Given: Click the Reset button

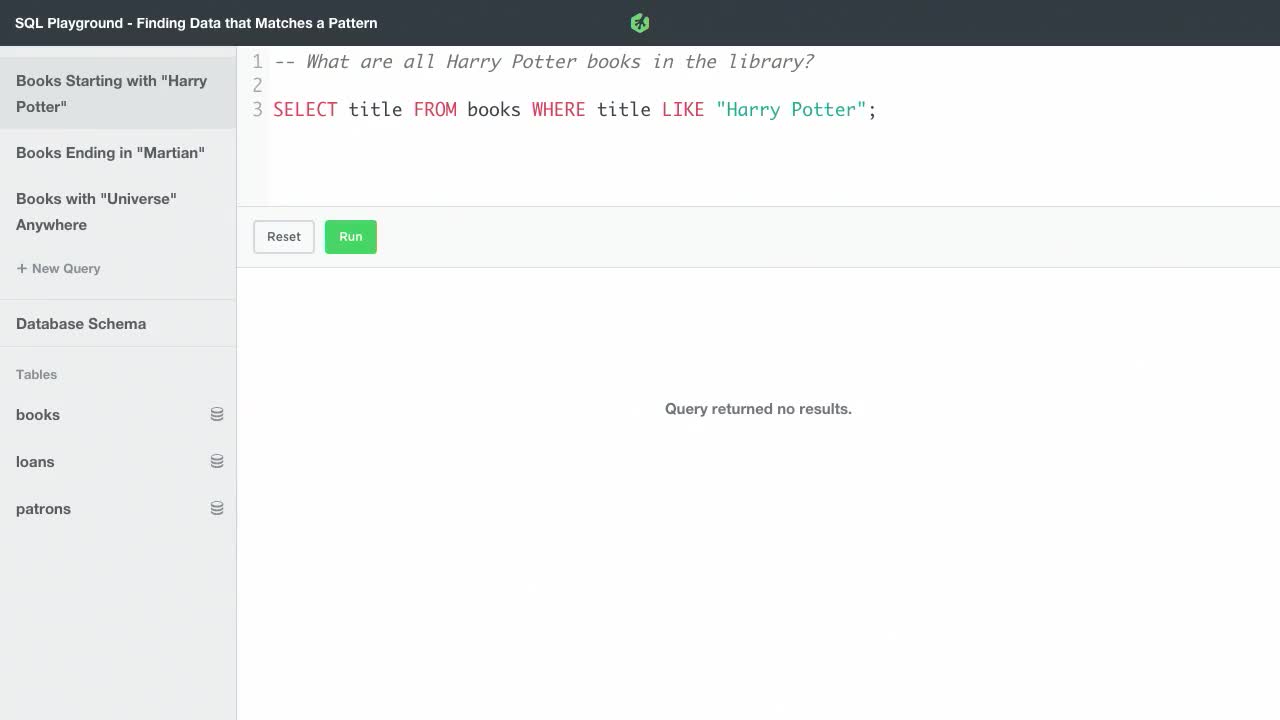Looking at the screenshot, I should (283, 236).
